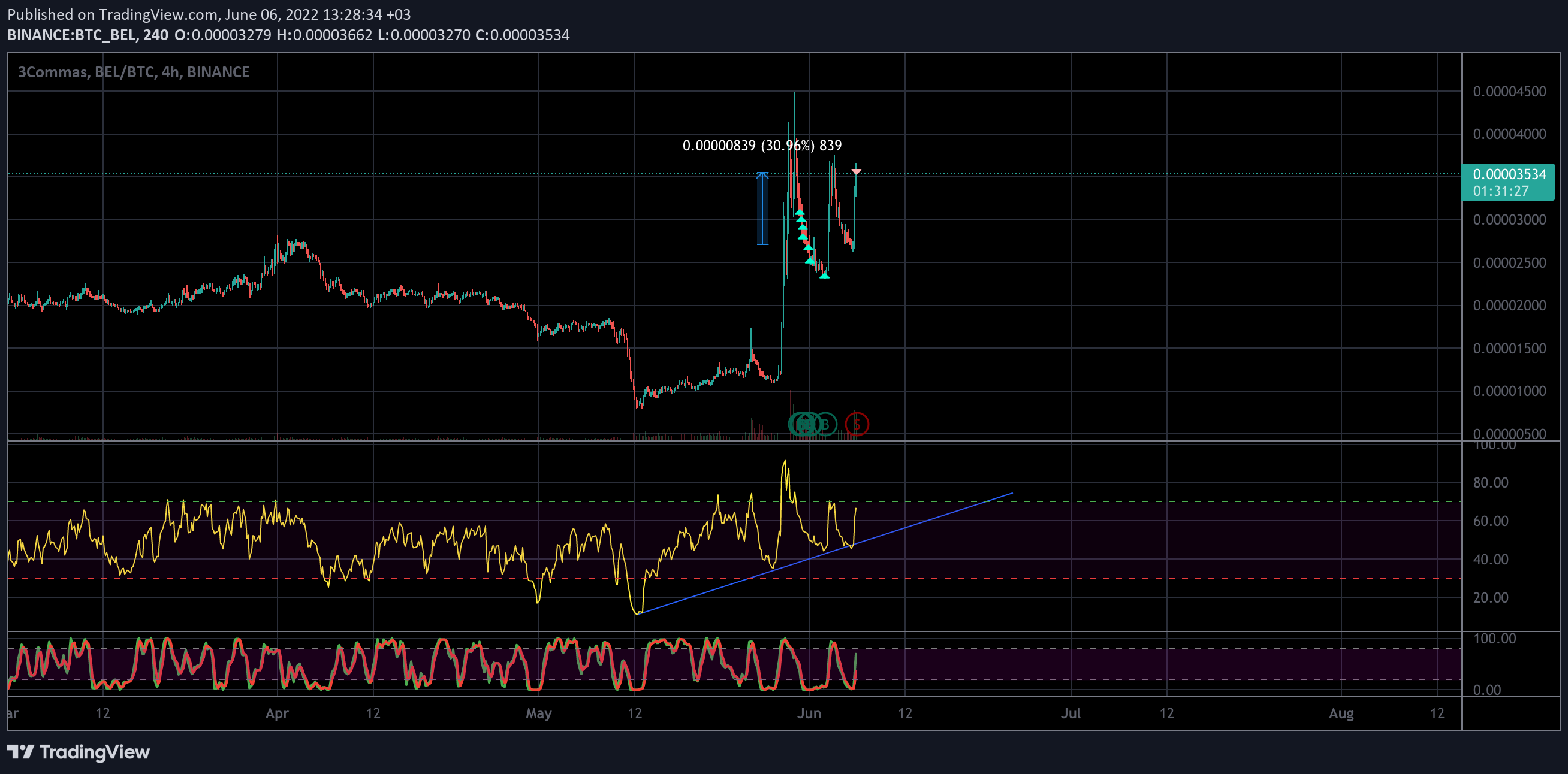Image resolution: width=1568 pixels, height=774 pixels.
Task: Click the open value O:0.00003279
Action: 223,35
